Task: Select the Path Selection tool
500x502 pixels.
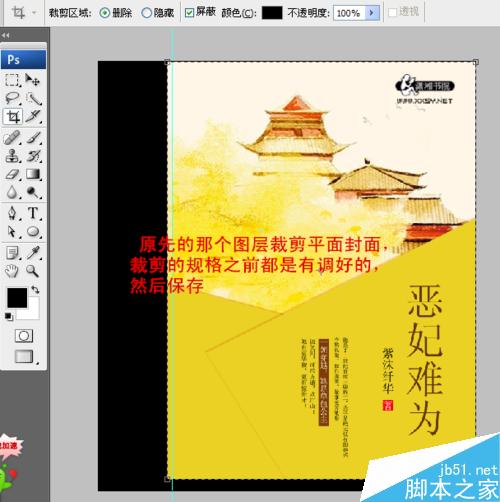Action: (12, 232)
